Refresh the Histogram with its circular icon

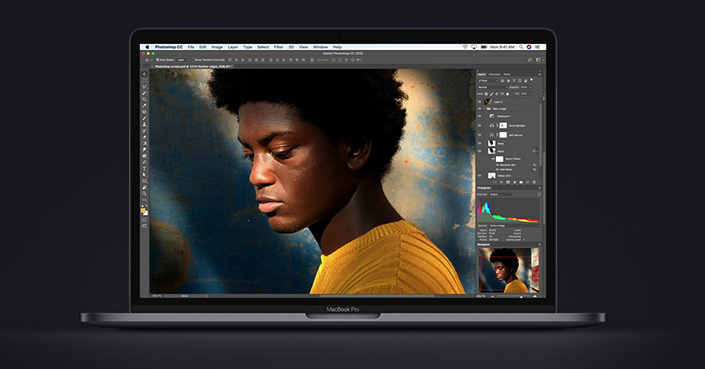coord(539,194)
